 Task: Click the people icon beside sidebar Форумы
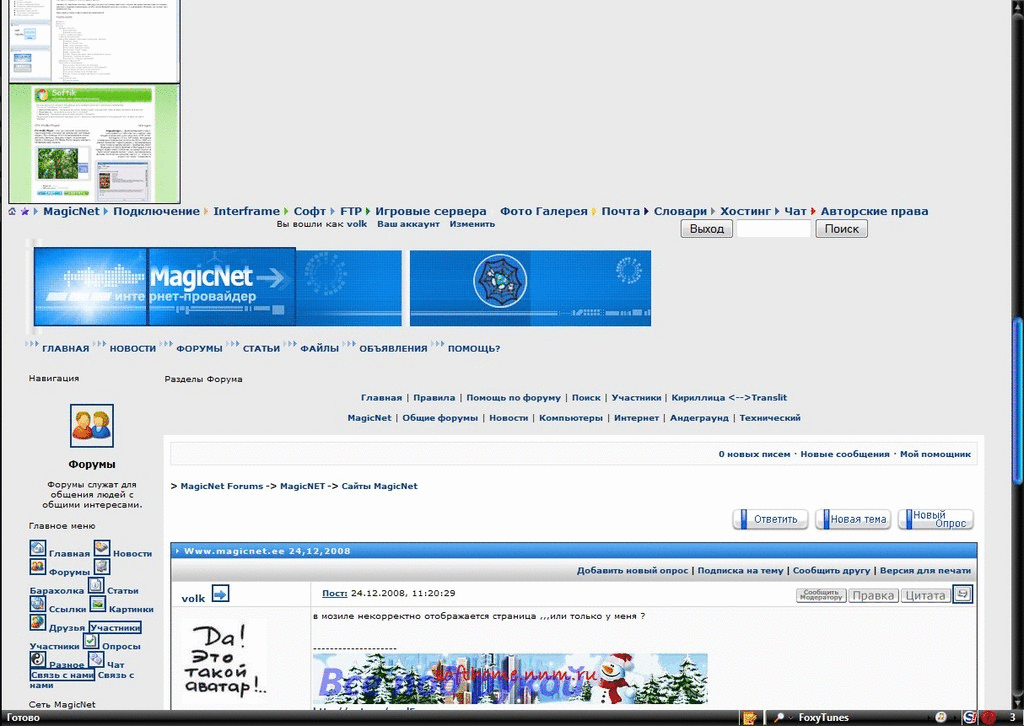pyautogui.click(x=37, y=567)
